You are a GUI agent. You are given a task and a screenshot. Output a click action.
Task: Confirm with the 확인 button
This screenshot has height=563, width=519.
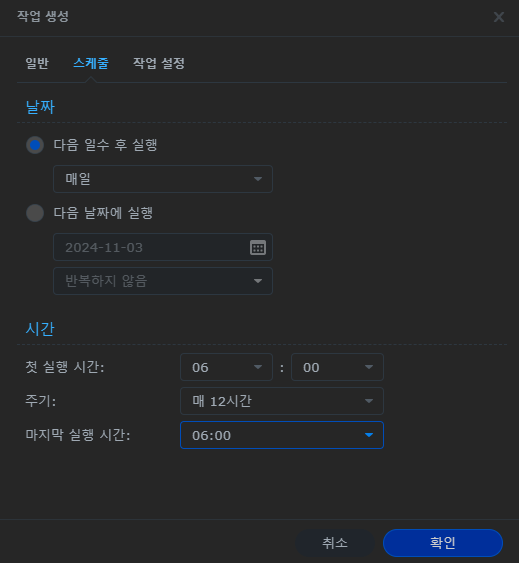pyautogui.click(x=442, y=543)
